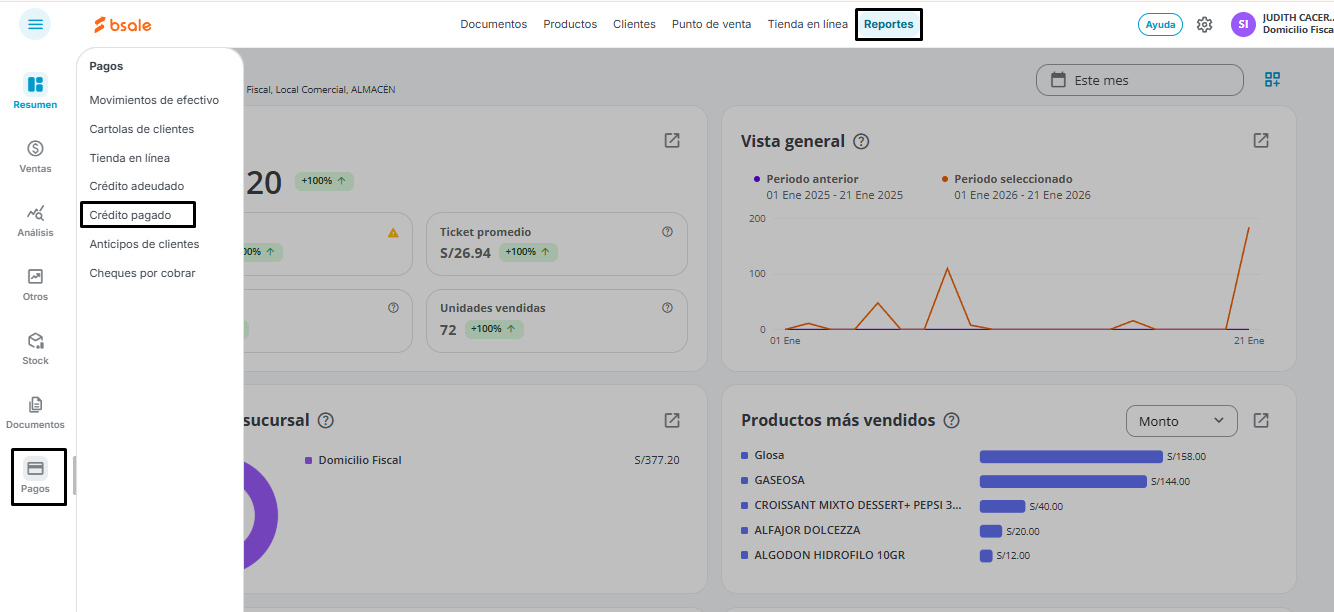Open the Análisis sidebar section
Screen dimensions: 1334x612
[x=35, y=219]
